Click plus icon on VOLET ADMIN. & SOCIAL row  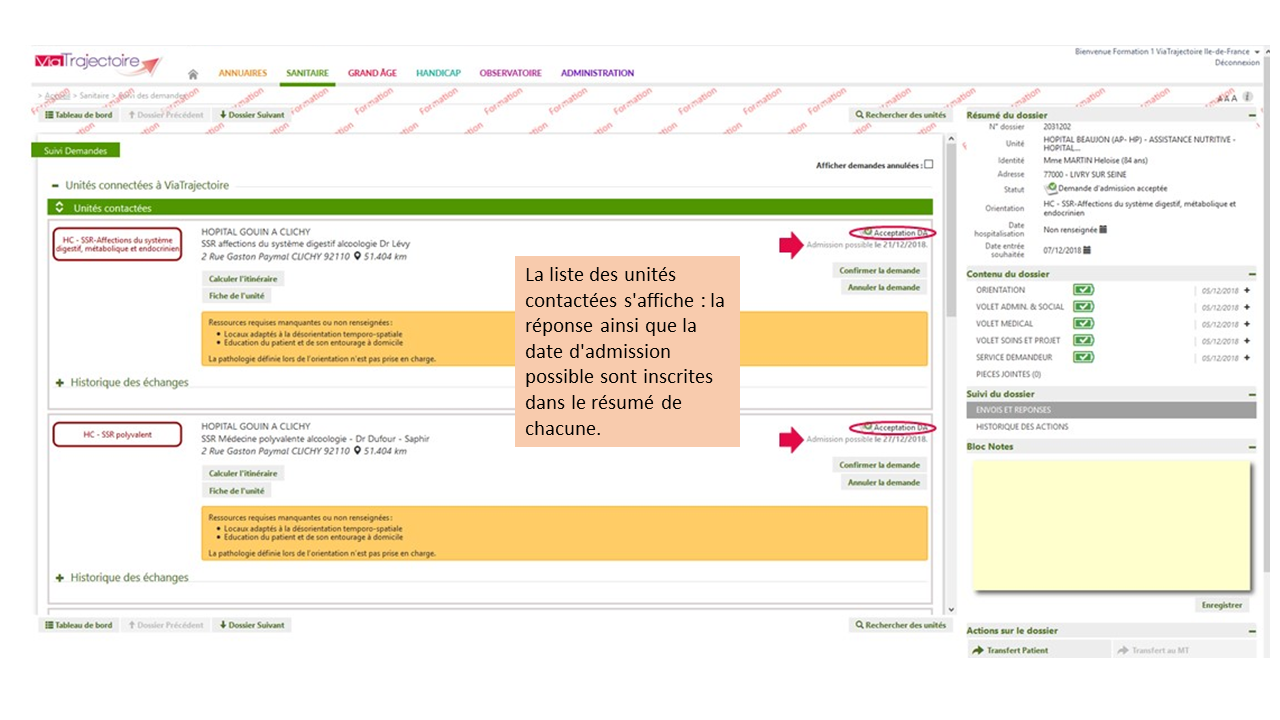[x=1247, y=307]
